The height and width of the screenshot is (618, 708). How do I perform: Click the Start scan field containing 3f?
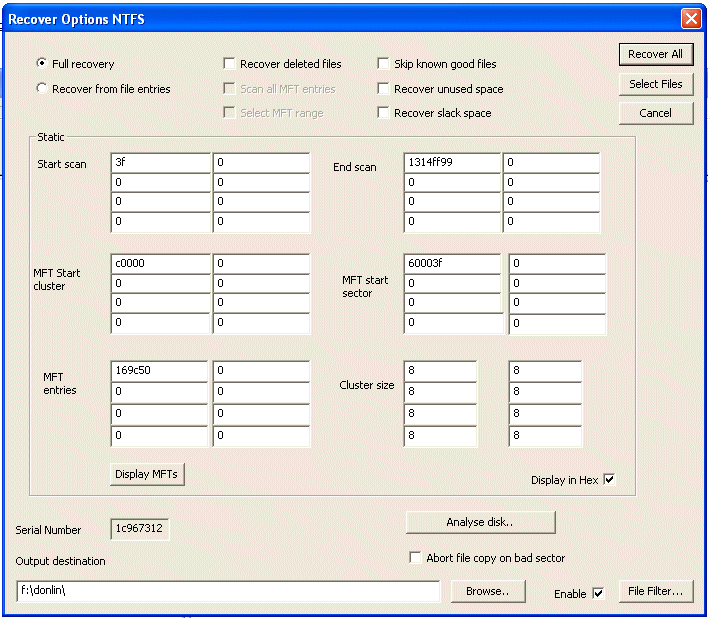[x=160, y=162]
